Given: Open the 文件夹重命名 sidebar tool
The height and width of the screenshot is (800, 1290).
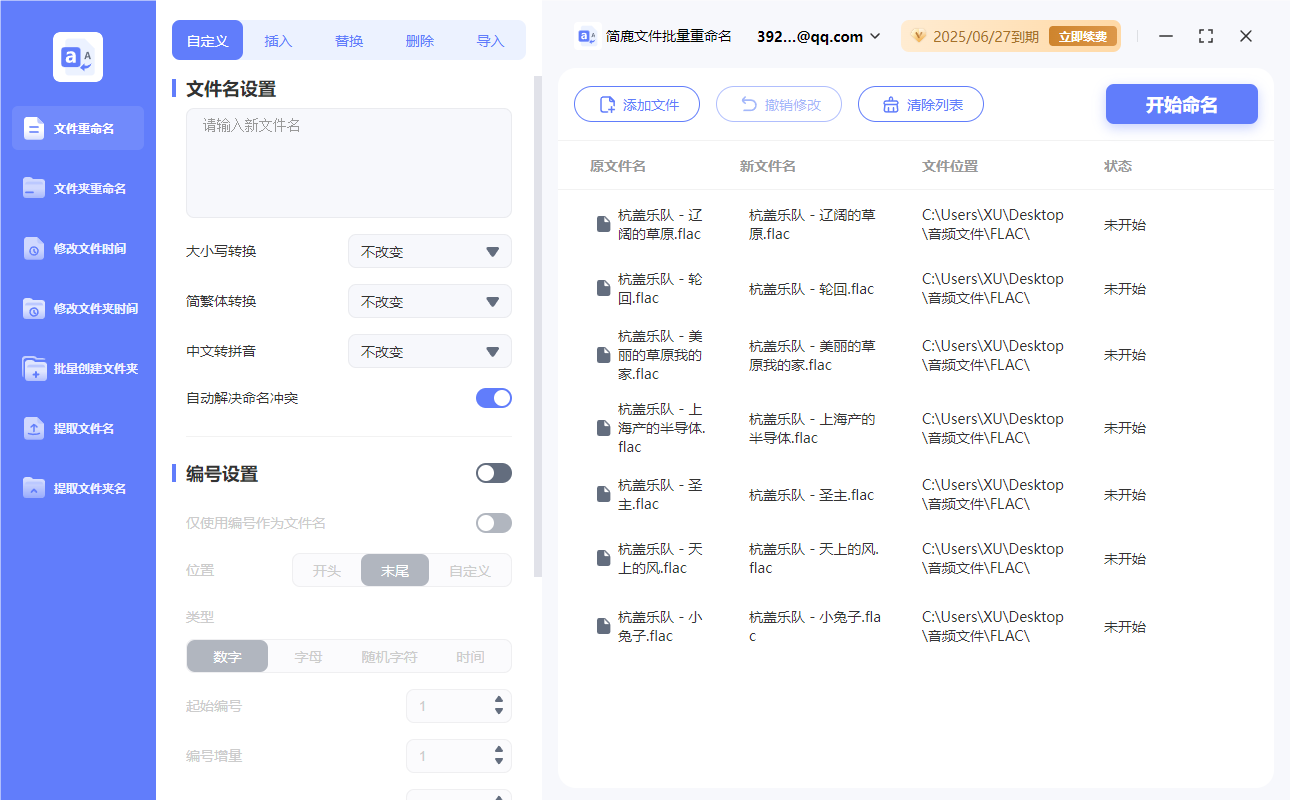Looking at the screenshot, I should click(77, 188).
